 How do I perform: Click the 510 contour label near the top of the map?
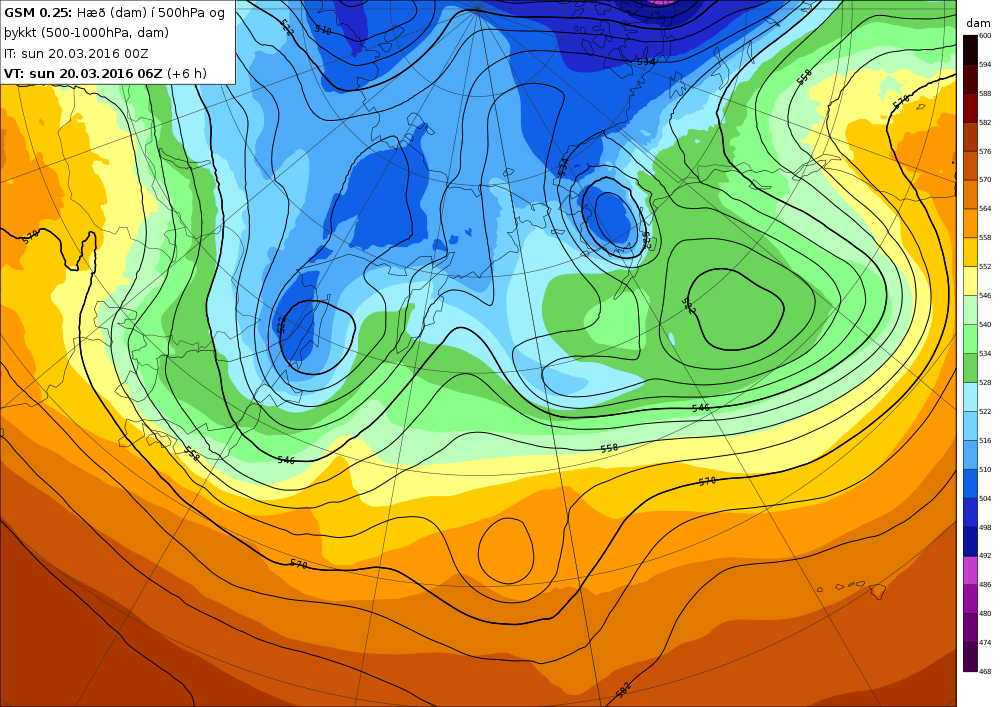tap(323, 30)
